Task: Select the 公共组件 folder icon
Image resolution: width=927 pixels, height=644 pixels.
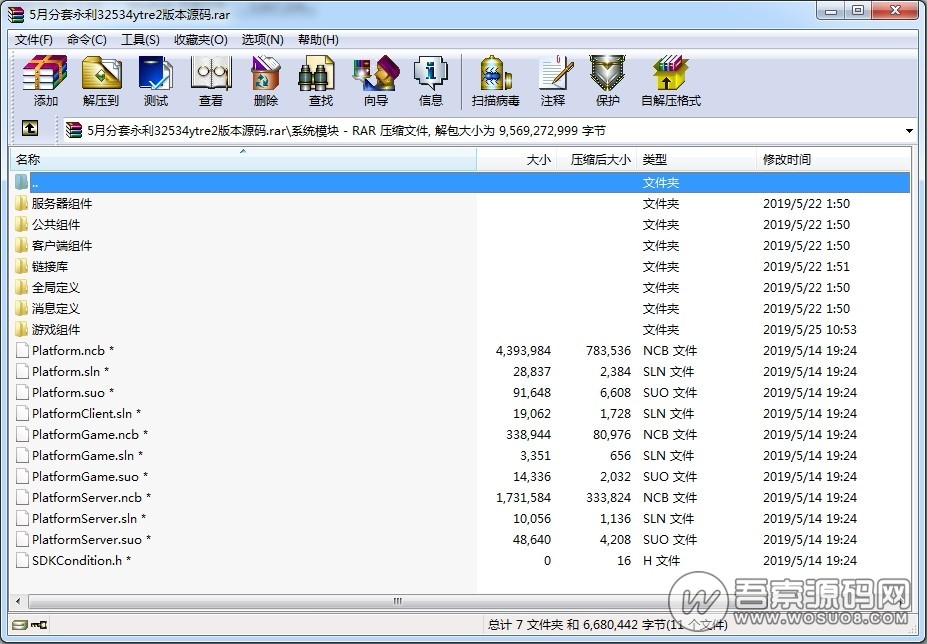Action: pyautogui.click(x=22, y=224)
